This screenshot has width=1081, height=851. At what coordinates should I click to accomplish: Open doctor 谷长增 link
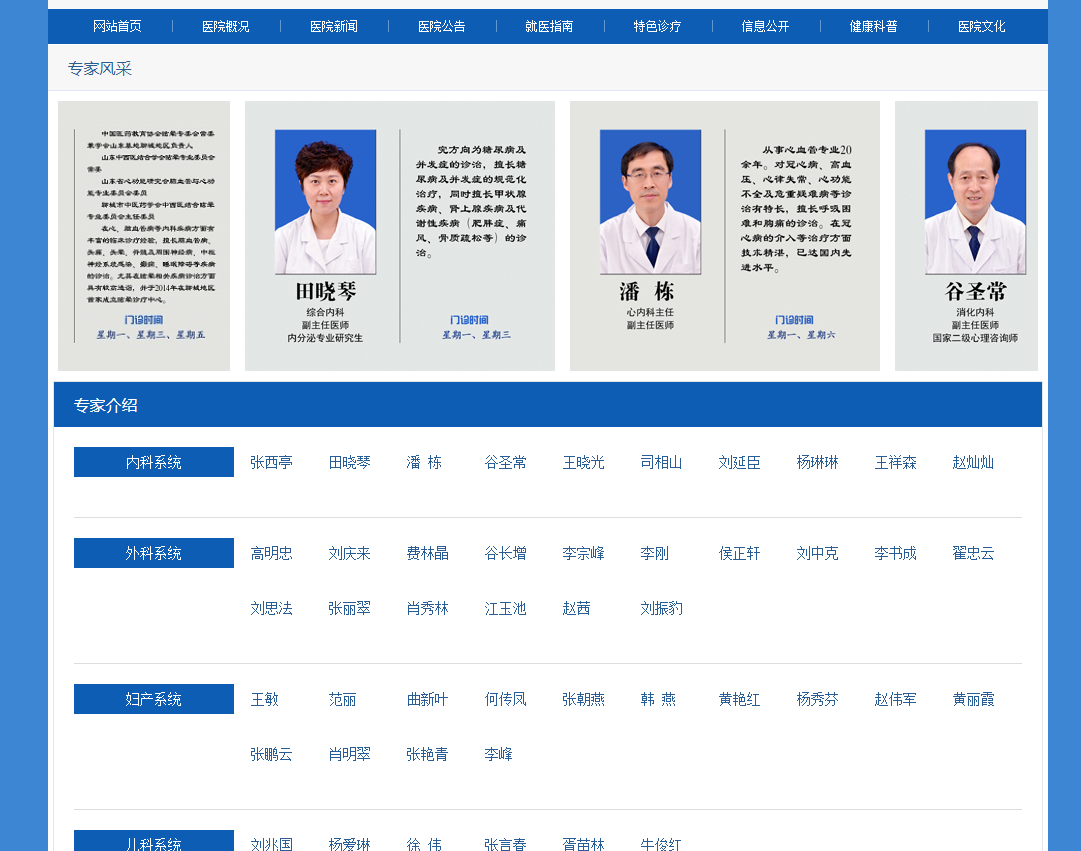[505, 553]
